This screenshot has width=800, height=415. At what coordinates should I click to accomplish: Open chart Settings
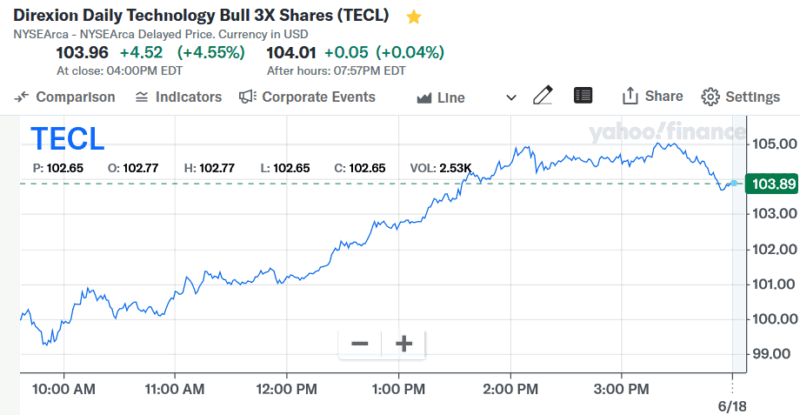[741, 97]
